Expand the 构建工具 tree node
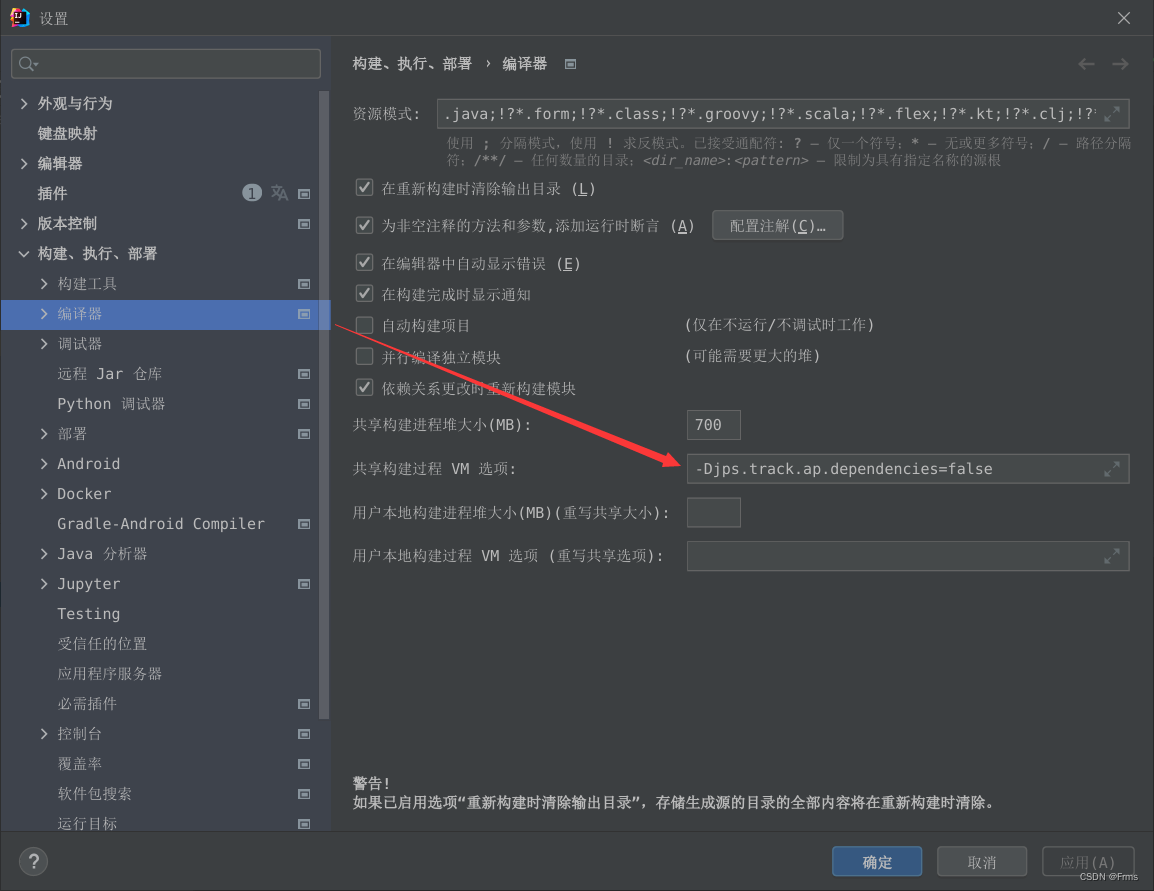 tap(44, 283)
